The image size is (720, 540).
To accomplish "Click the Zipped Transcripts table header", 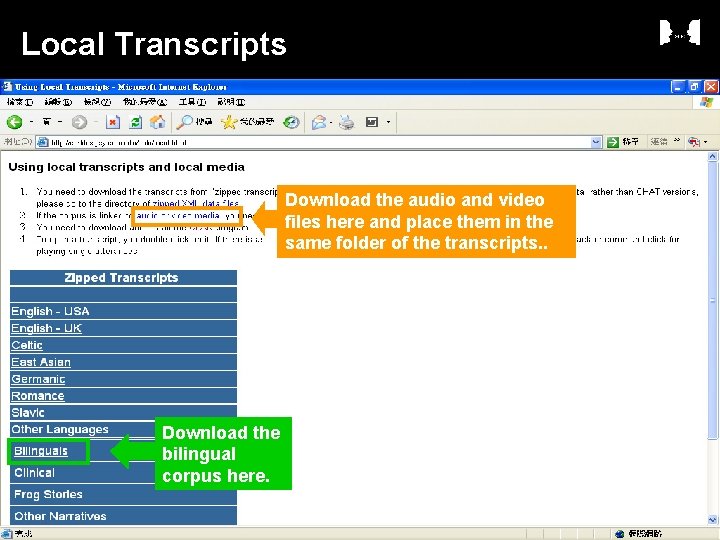I will click(x=123, y=278).
